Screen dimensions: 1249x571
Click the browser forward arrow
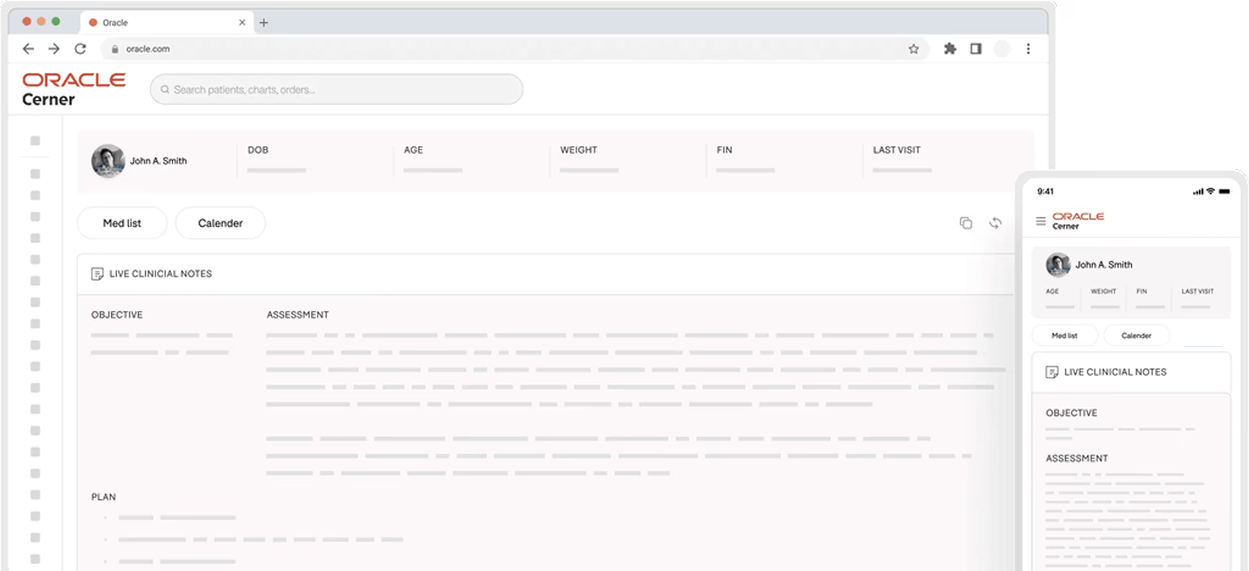click(x=54, y=49)
